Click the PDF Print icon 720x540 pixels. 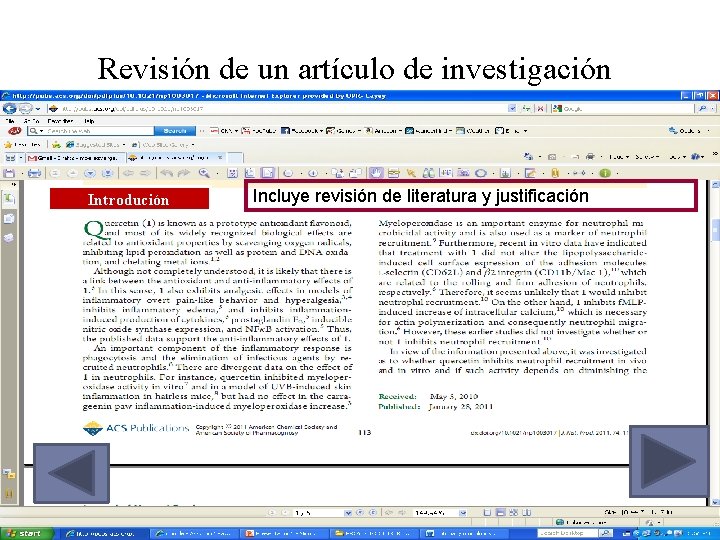point(34,173)
